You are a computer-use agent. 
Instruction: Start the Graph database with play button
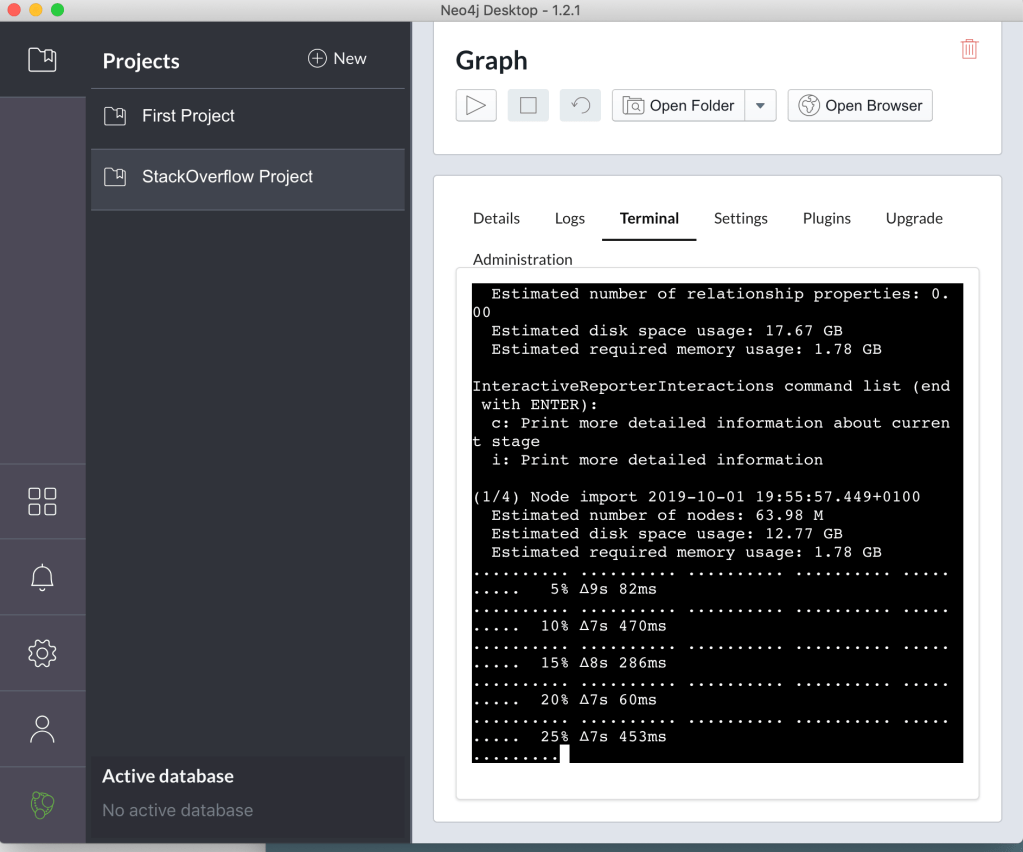pos(476,105)
